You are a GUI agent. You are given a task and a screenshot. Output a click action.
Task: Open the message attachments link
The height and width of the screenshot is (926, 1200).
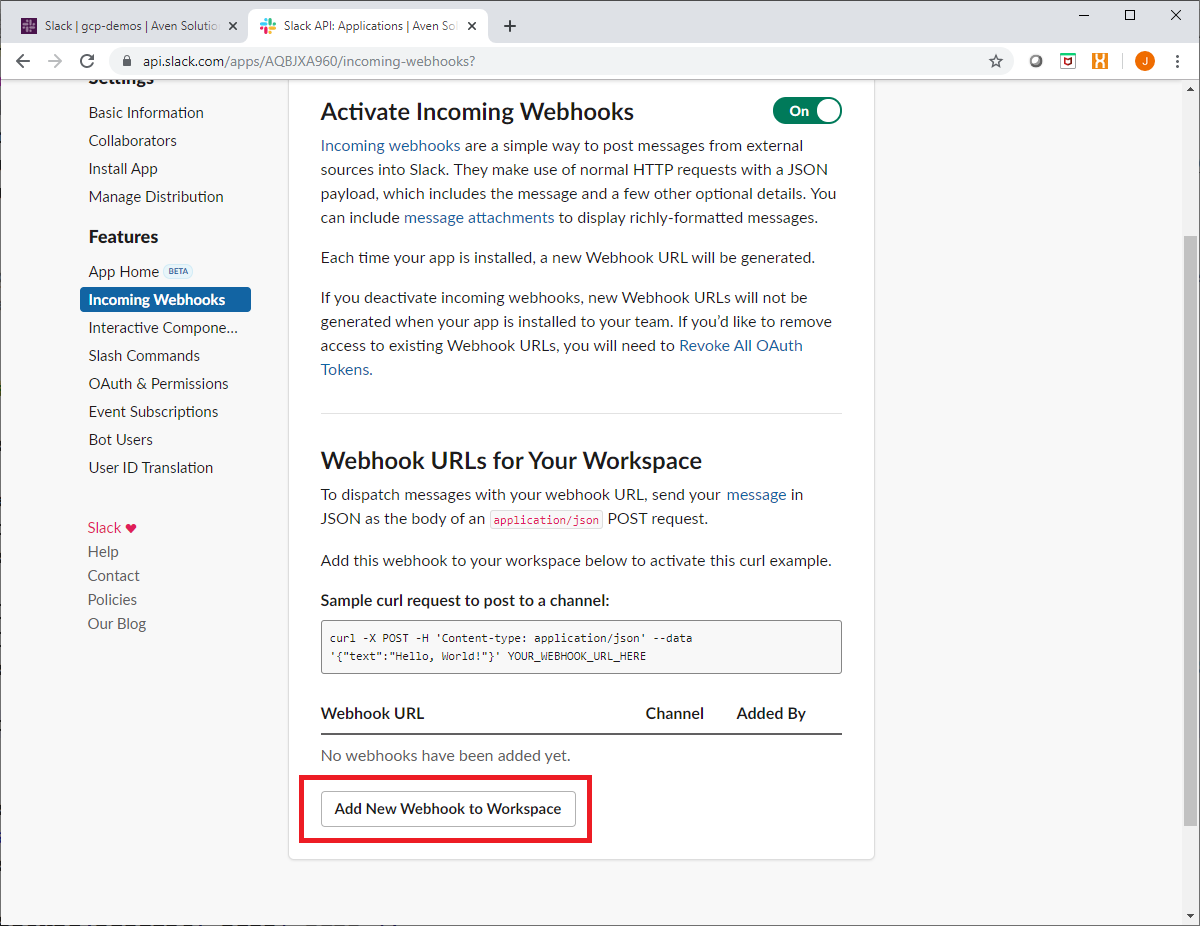point(479,218)
